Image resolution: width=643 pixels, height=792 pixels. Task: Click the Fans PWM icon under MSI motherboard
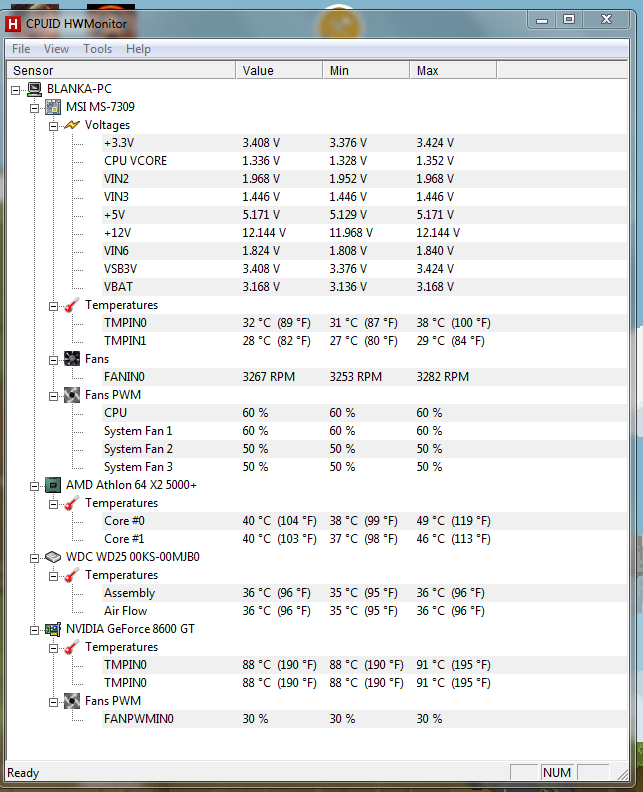[x=71, y=395]
